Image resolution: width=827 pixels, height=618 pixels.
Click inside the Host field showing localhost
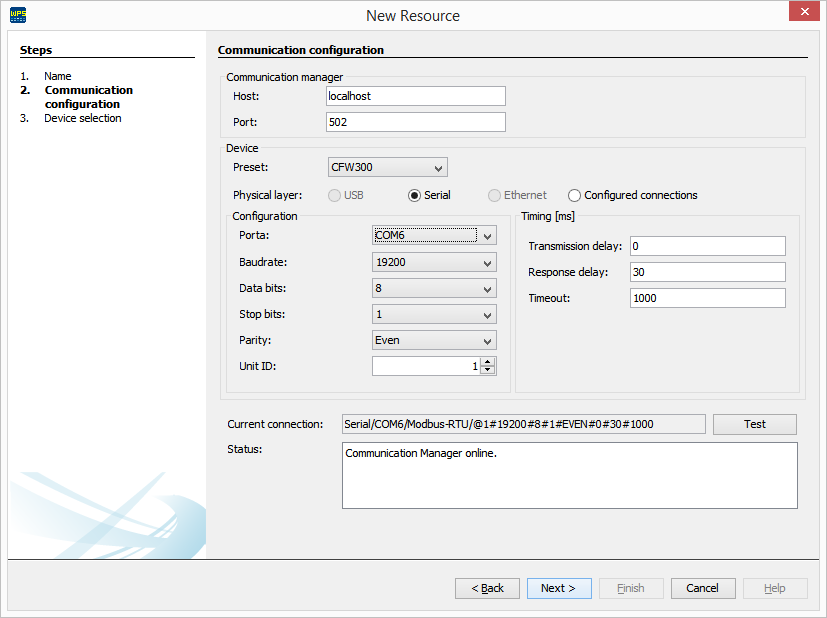414,95
